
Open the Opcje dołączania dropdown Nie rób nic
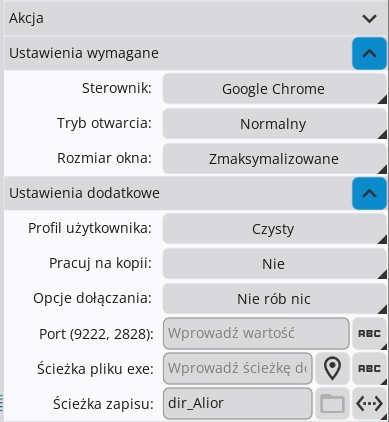coord(275,299)
